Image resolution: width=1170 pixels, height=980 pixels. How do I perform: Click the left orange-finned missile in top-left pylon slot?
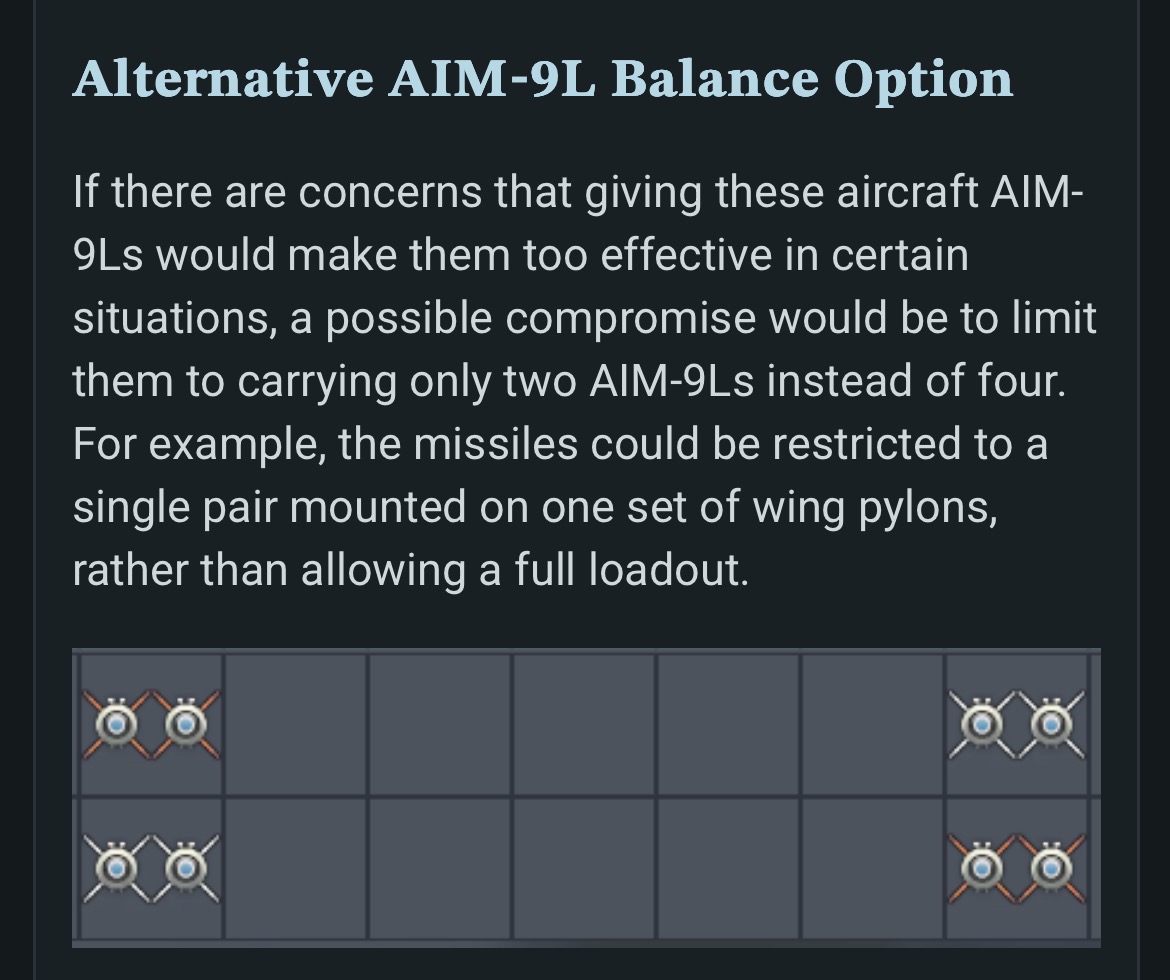pos(116,724)
